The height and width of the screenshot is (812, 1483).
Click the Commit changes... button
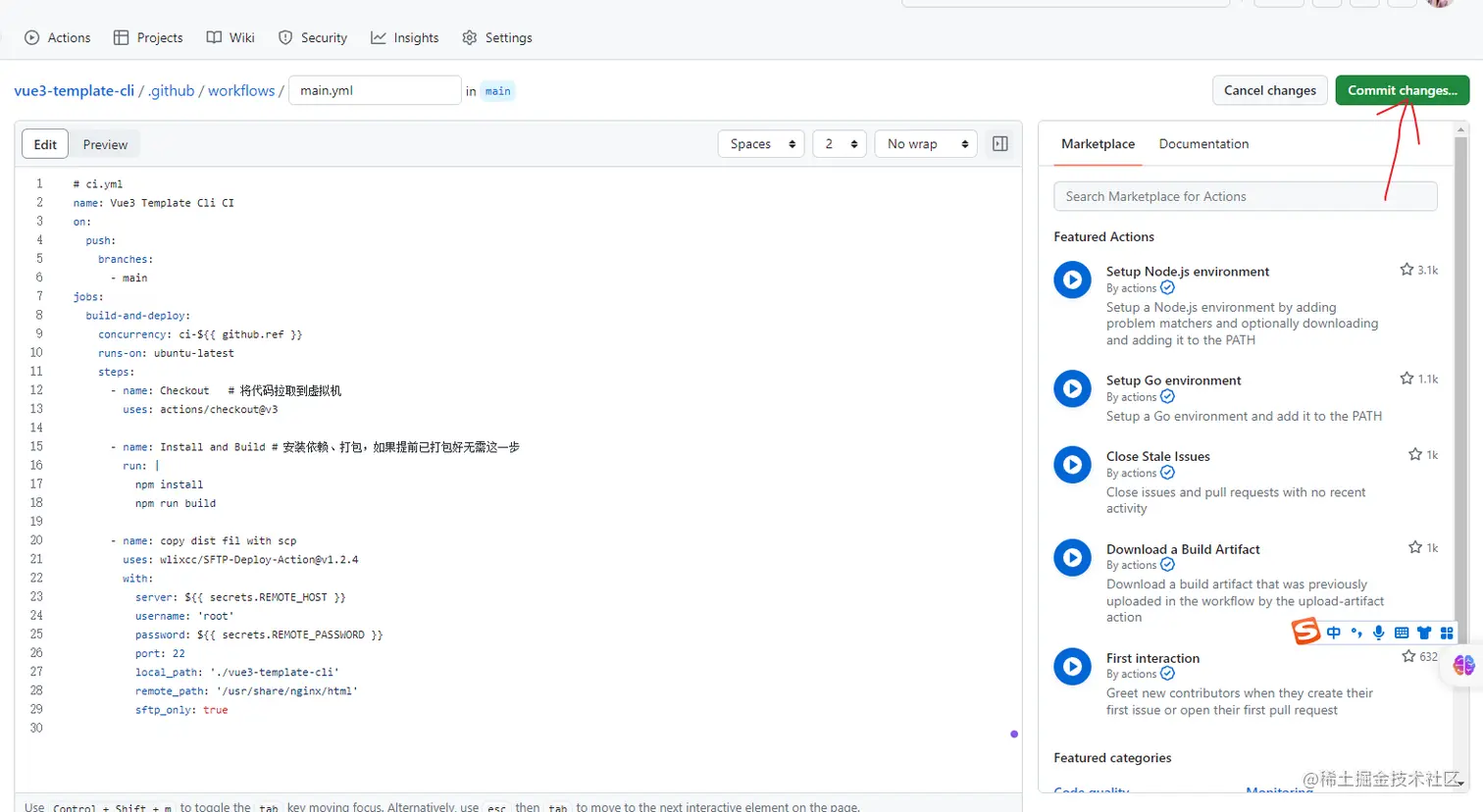click(x=1403, y=90)
